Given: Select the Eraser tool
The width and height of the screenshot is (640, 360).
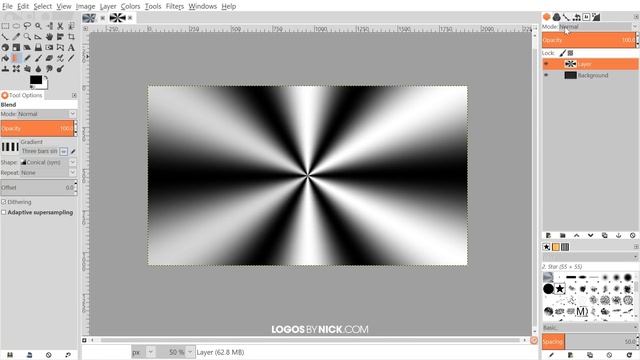Looking at the screenshot, I should (49, 58).
